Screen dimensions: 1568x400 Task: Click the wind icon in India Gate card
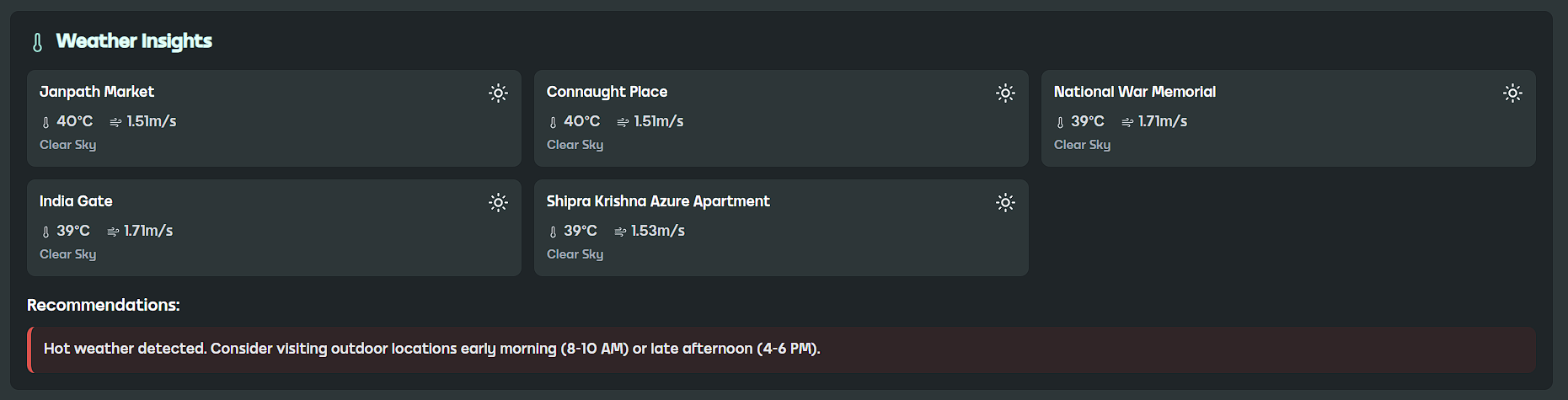click(113, 232)
